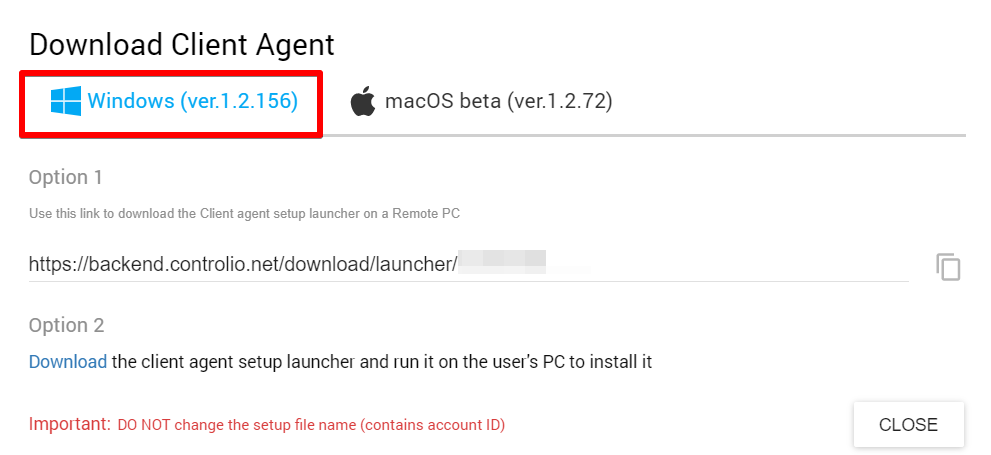This screenshot has width=991, height=455.
Task: Click the blurred account ID in the URL
Action: (502, 264)
